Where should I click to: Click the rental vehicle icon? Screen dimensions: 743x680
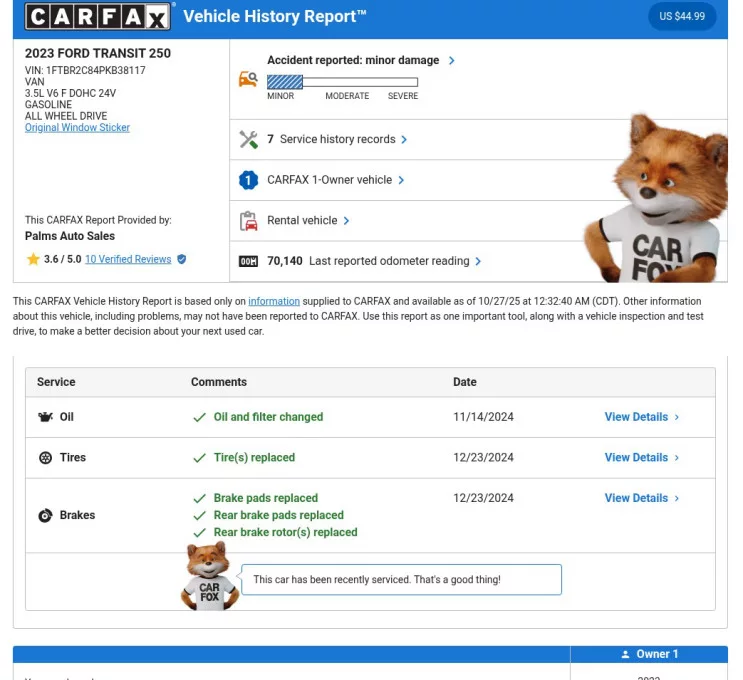click(248, 221)
